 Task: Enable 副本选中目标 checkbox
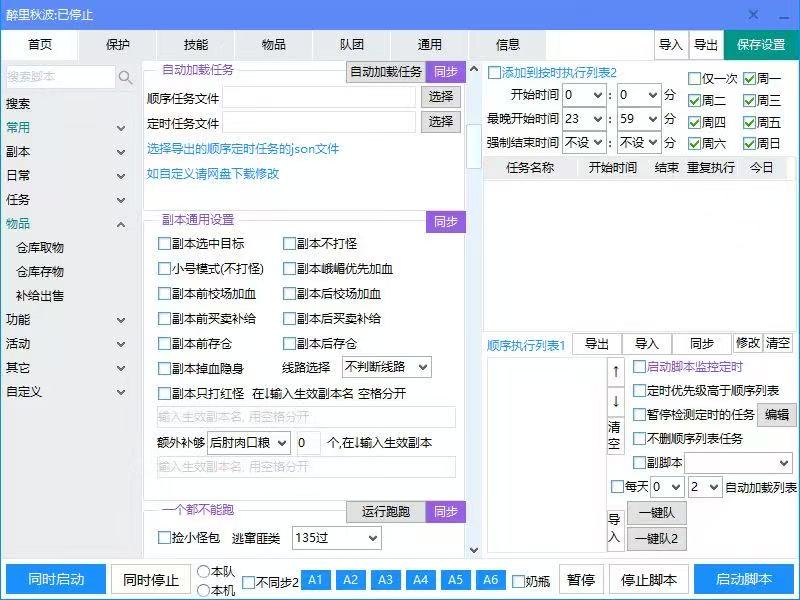164,244
